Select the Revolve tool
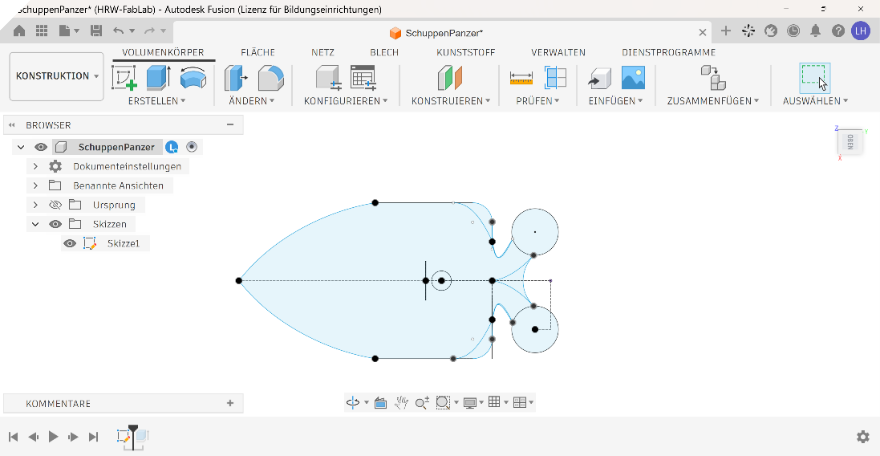This screenshot has width=880, height=456. 193,77
